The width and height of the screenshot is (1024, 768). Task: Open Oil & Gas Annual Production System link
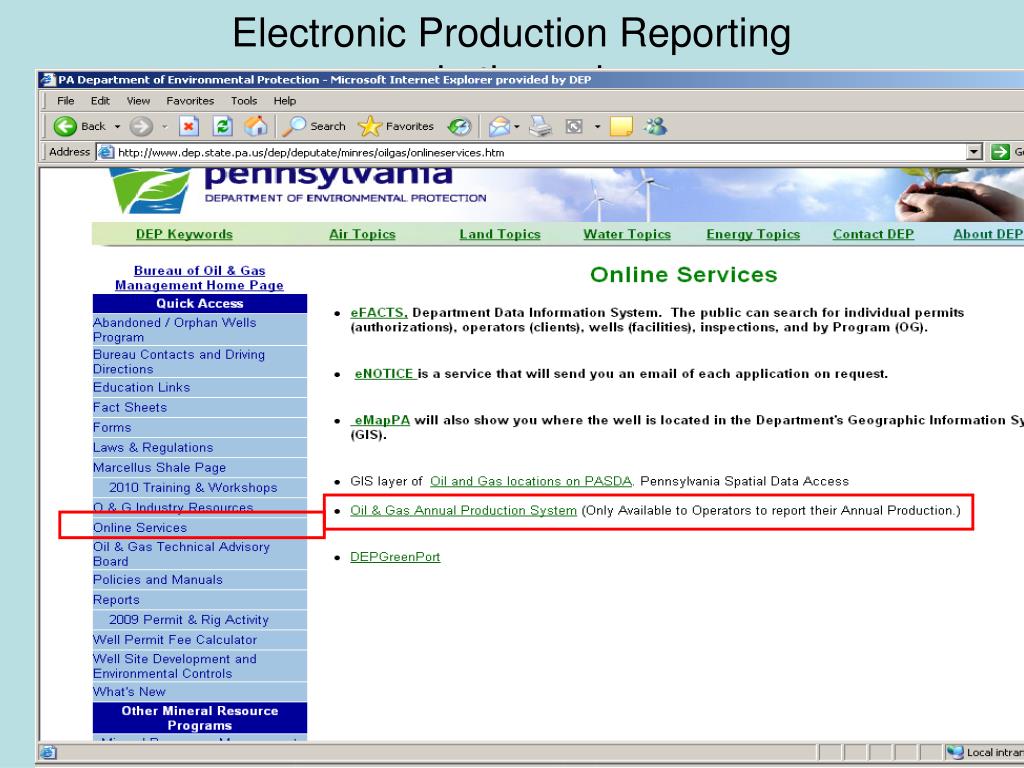[463, 510]
